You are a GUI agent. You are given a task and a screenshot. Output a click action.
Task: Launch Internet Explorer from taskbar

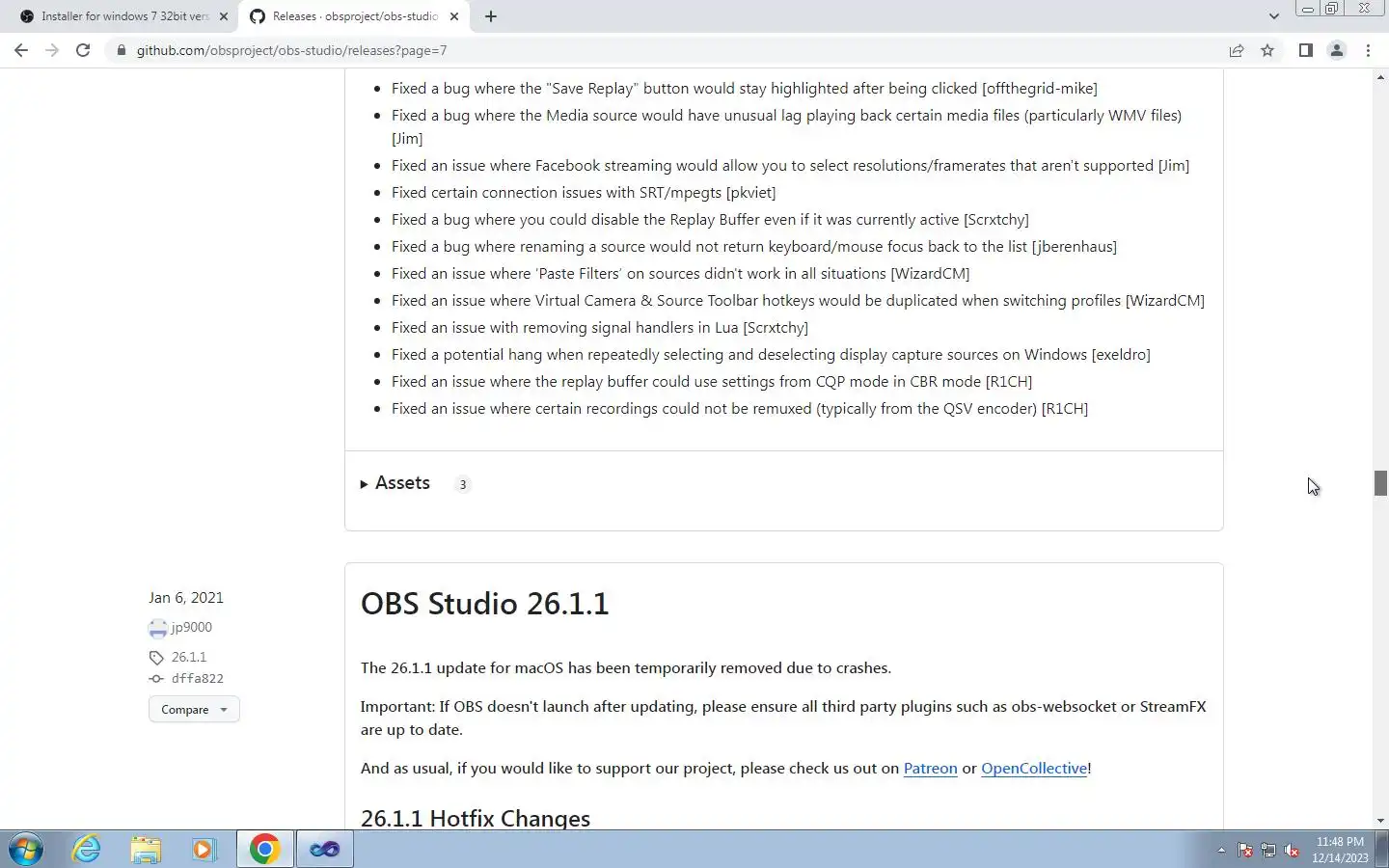click(x=87, y=850)
